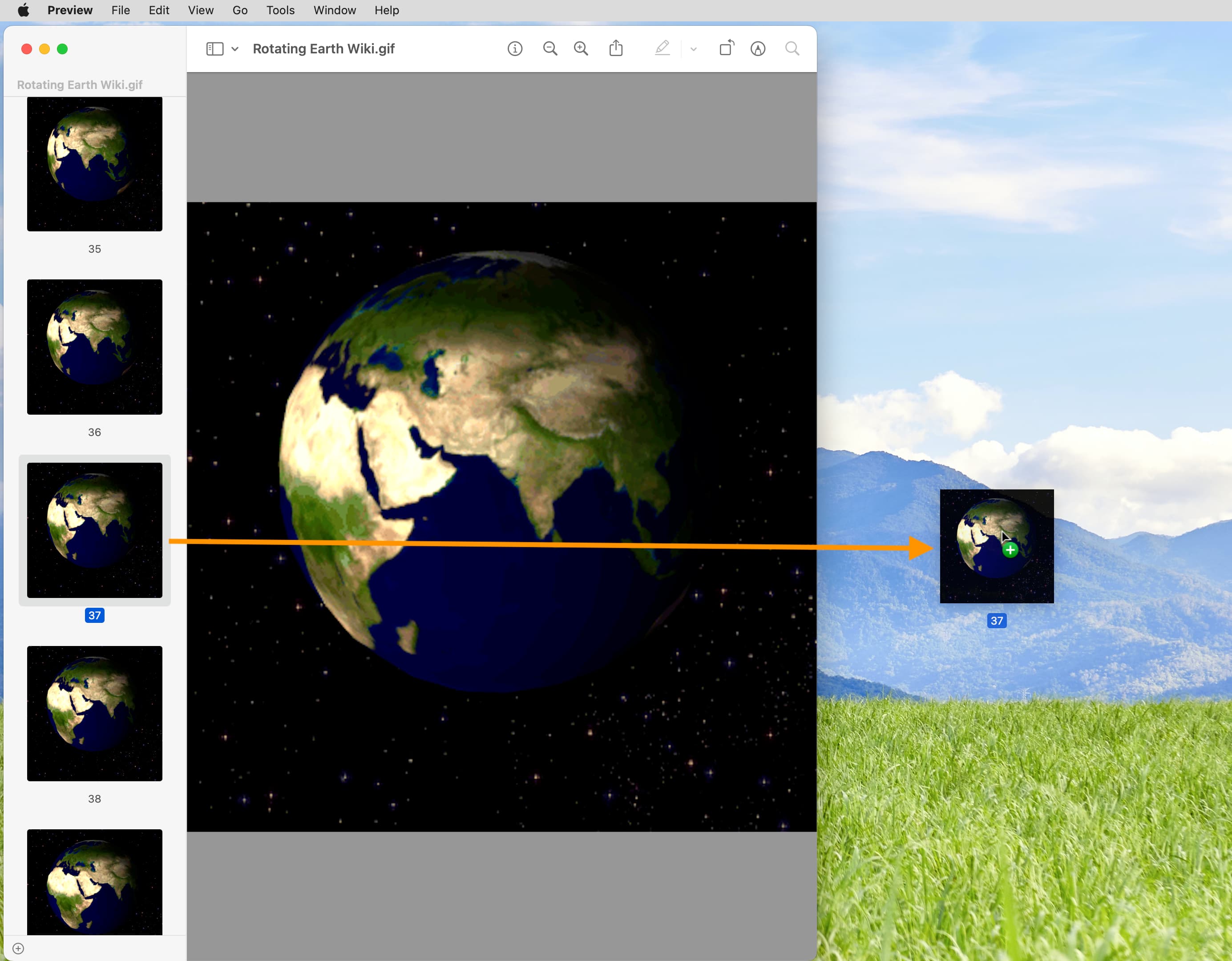Zoom out of the image
This screenshot has width=1232, height=961.
pyautogui.click(x=550, y=49)
